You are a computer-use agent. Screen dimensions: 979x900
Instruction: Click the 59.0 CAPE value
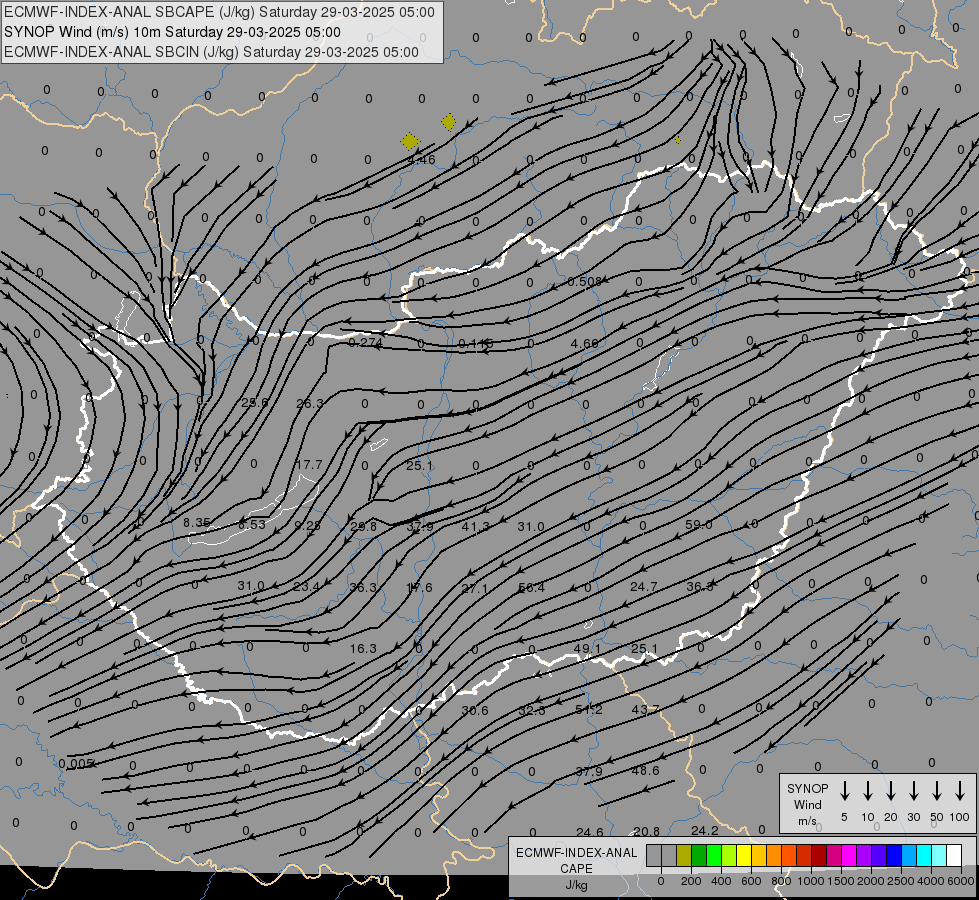tap(699, 525)
